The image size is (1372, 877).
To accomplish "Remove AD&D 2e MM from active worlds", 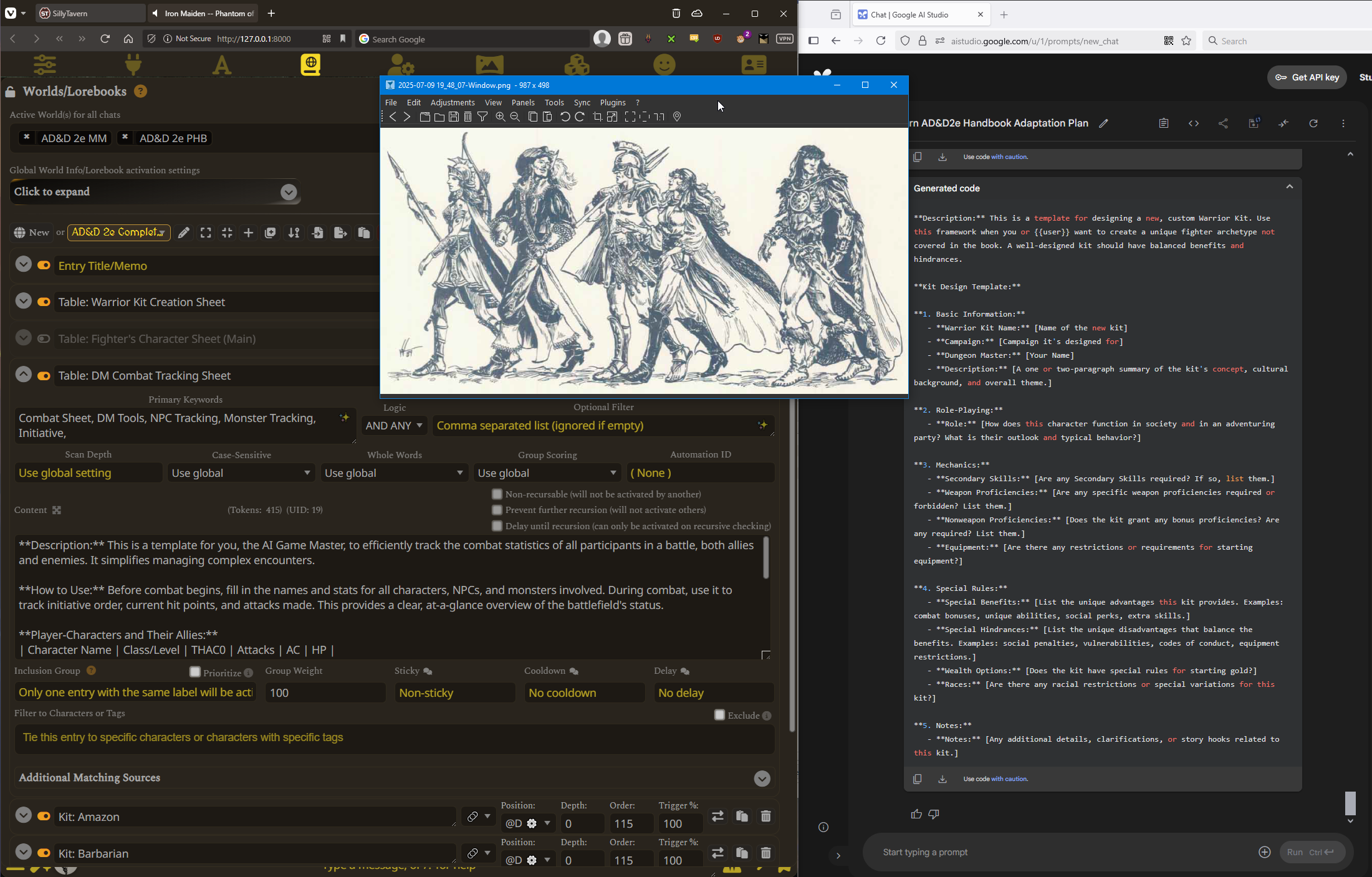I will coord(26,138).
